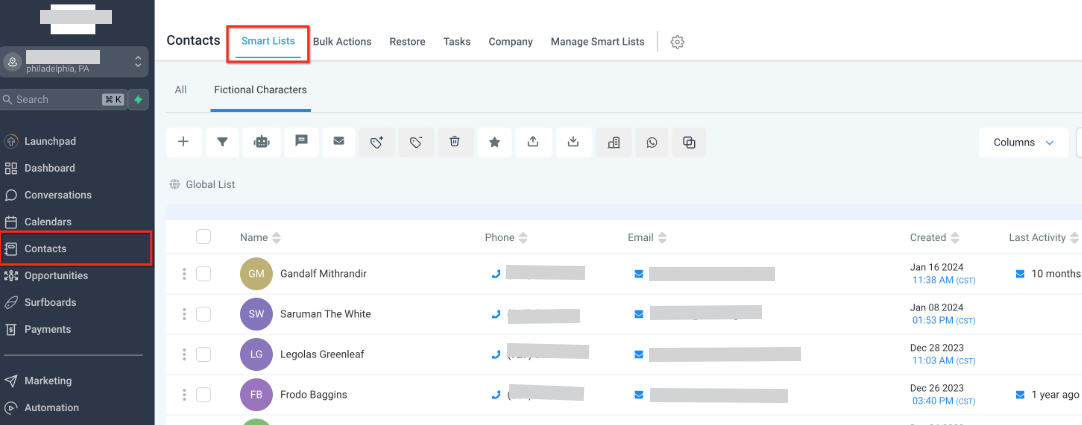This screenshot has height=425, width=1082.
Task: Click the add contact plus icon
Action: pyautogui.click(x=183, y=142)
